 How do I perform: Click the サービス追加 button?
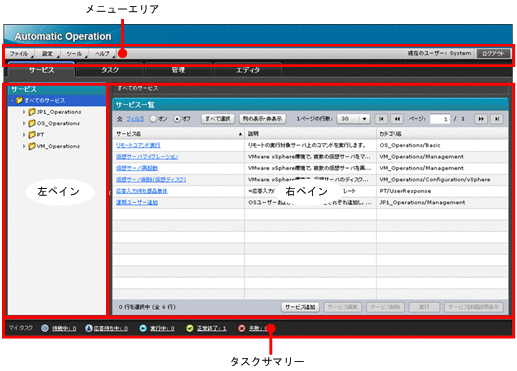[300, 307]
